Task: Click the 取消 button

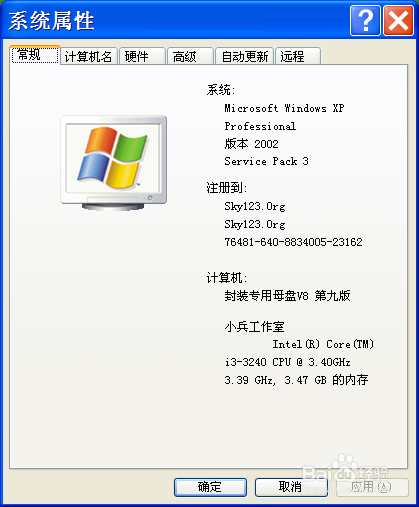Action: click(291, 487)
